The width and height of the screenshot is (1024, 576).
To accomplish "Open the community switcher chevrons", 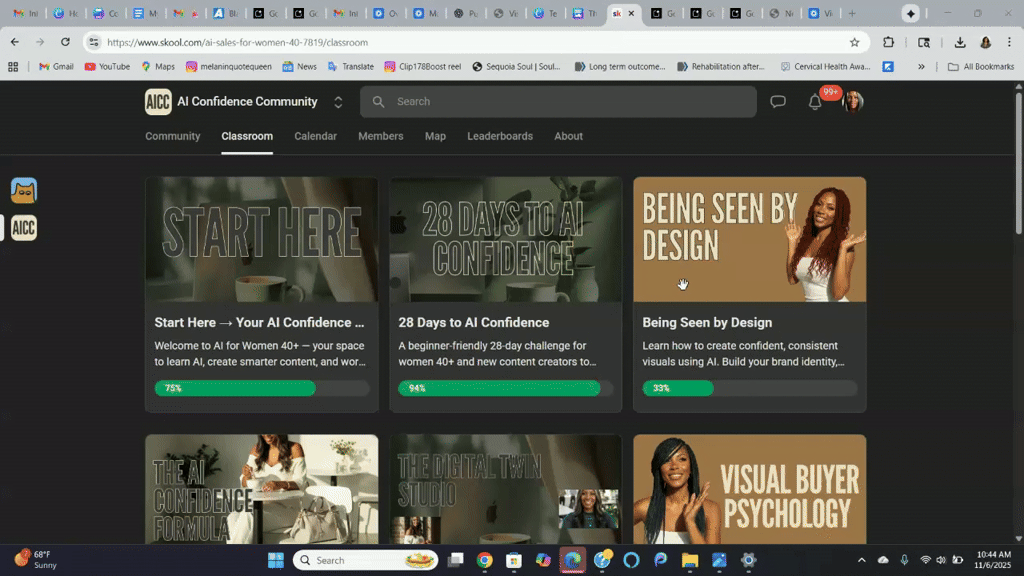I will coord(338,102).
